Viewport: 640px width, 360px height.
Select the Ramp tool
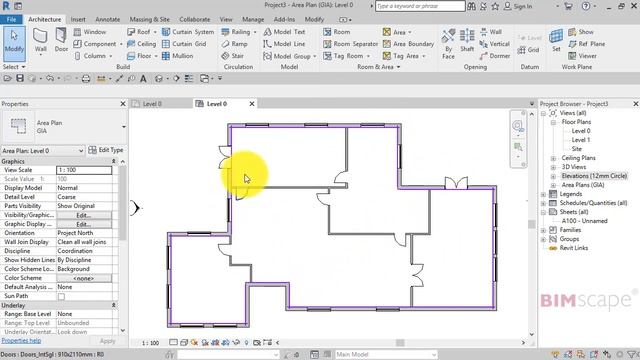[x=234, y=44]
